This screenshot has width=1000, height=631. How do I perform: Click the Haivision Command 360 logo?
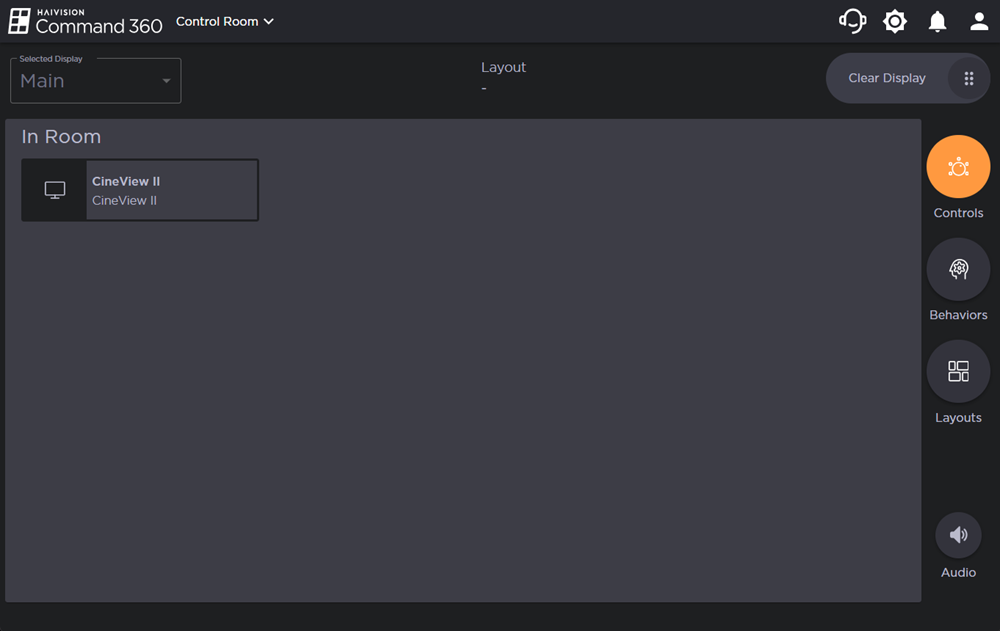point(85,20)
